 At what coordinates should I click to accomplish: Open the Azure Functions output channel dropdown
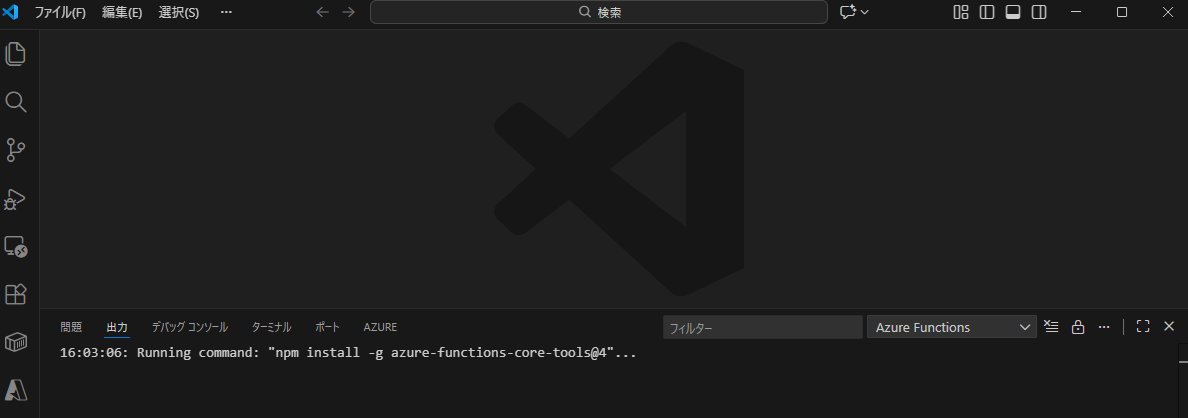click(951, 327)
